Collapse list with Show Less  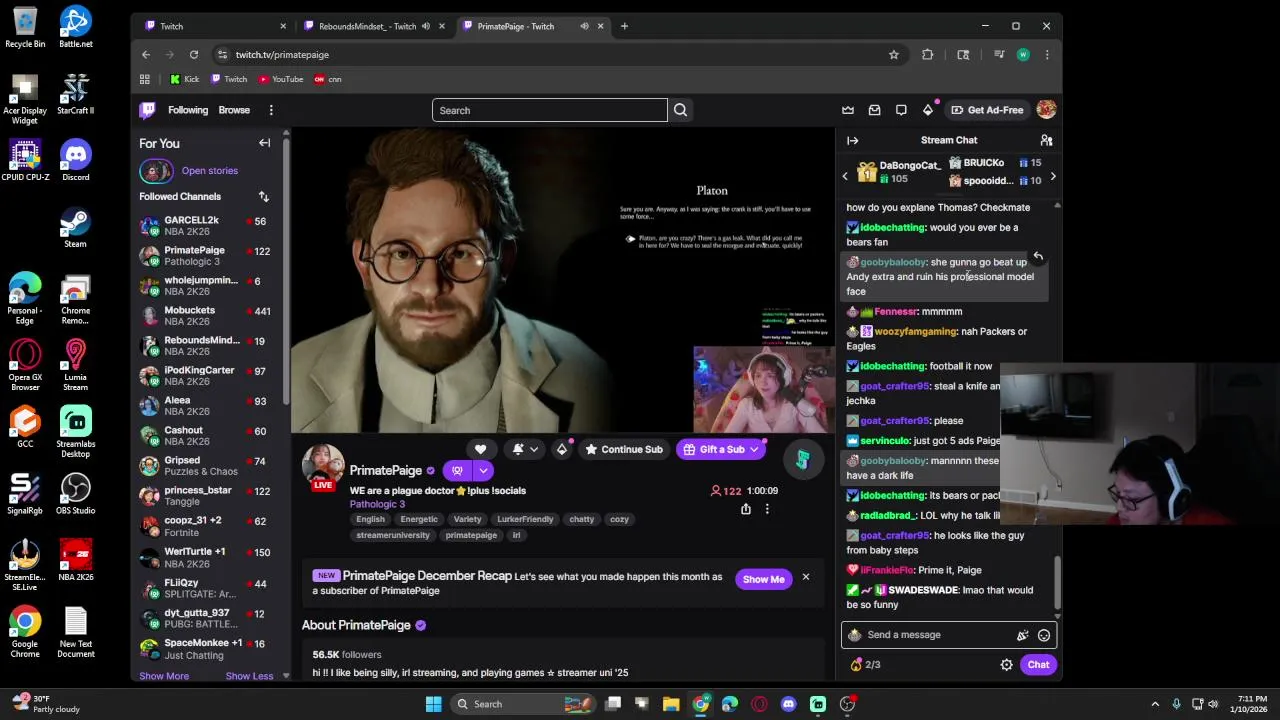click(249, 676)
